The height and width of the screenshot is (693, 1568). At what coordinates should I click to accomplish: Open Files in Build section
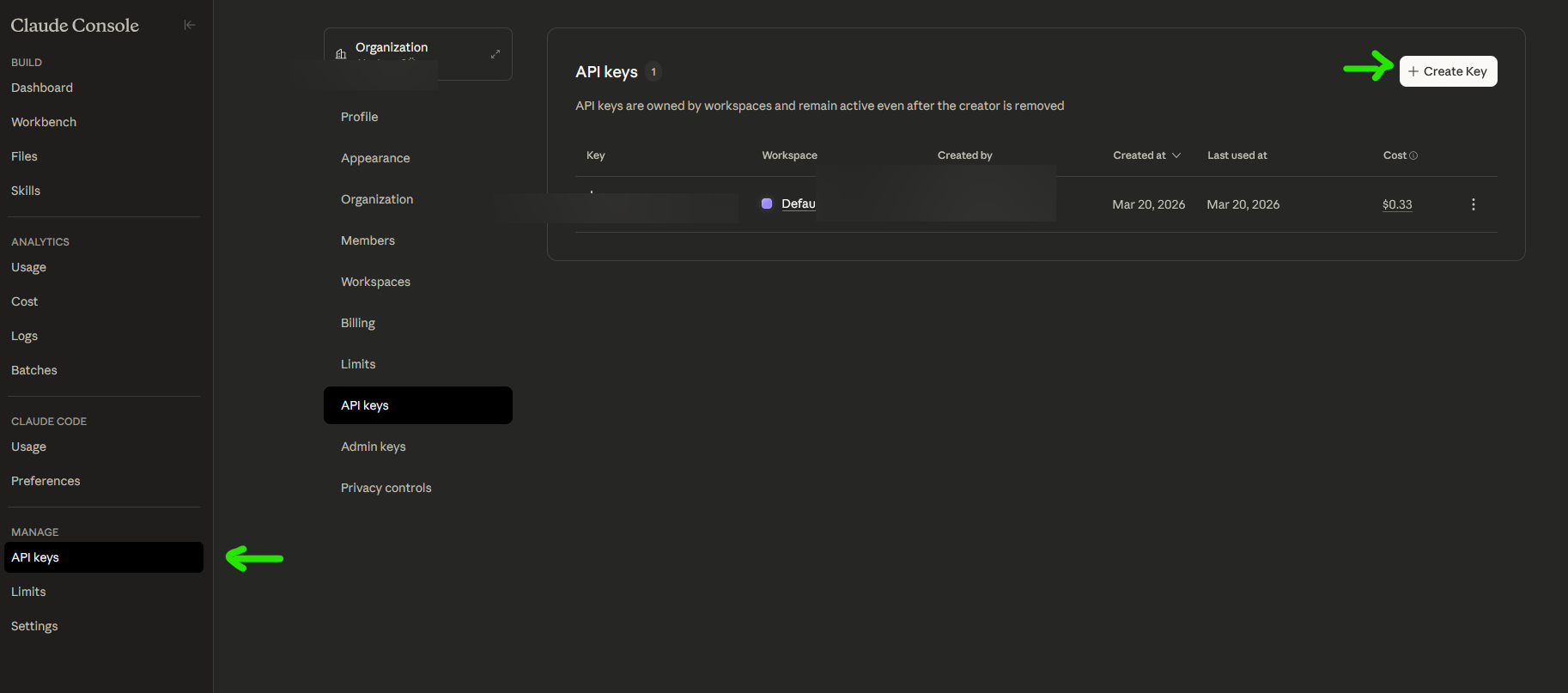tap(24, 156)
